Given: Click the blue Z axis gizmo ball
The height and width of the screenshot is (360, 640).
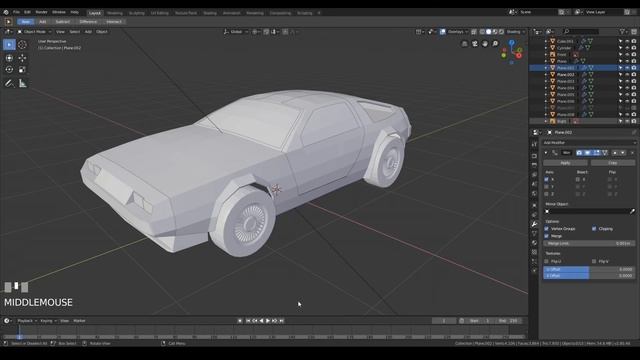Looking at the screenshot, I should pos(511,42).
